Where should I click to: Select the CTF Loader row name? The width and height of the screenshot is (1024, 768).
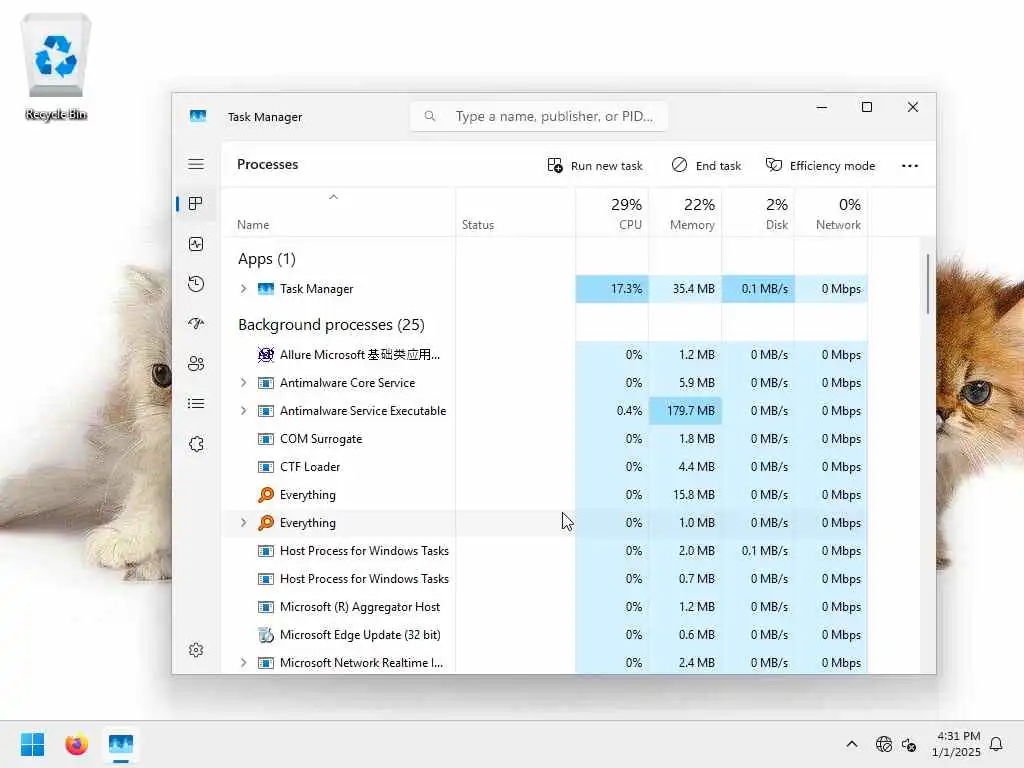point(310,467)
